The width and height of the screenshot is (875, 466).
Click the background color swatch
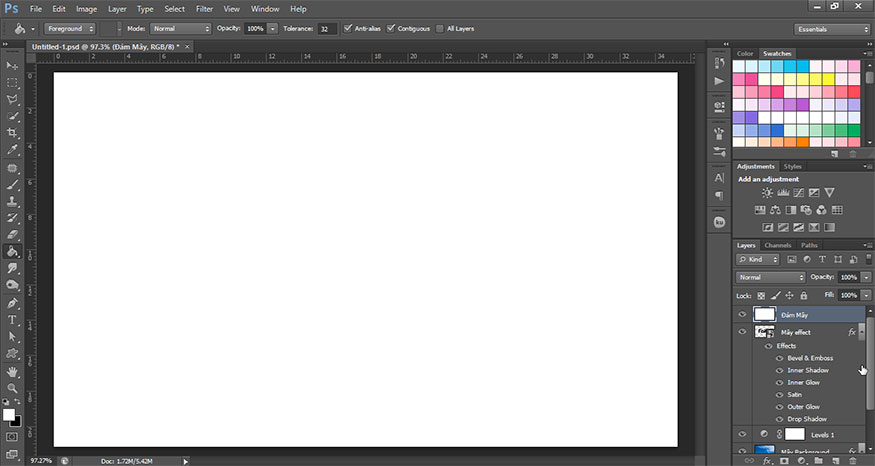pos(17,422)
